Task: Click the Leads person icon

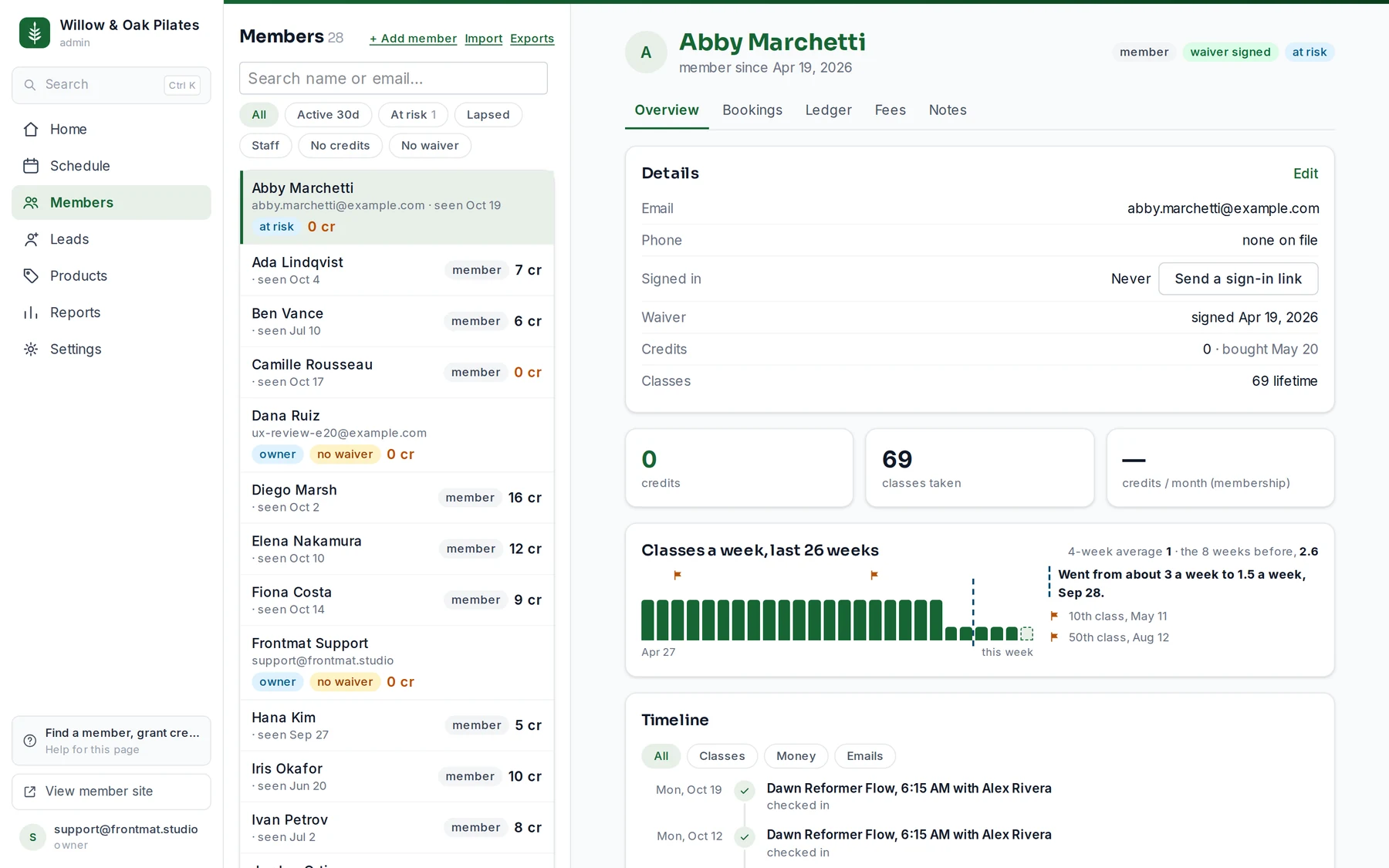Action: coord(31,239)
